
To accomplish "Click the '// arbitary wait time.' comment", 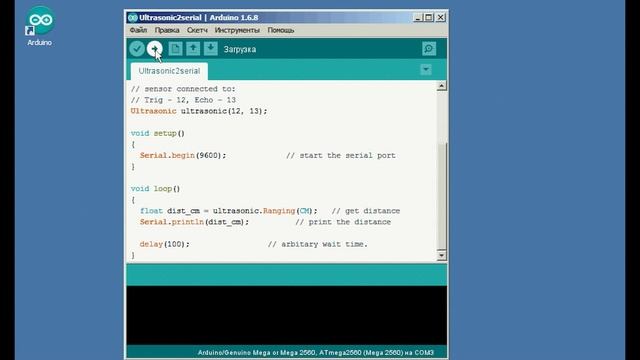I will click(x=318, y=244).
